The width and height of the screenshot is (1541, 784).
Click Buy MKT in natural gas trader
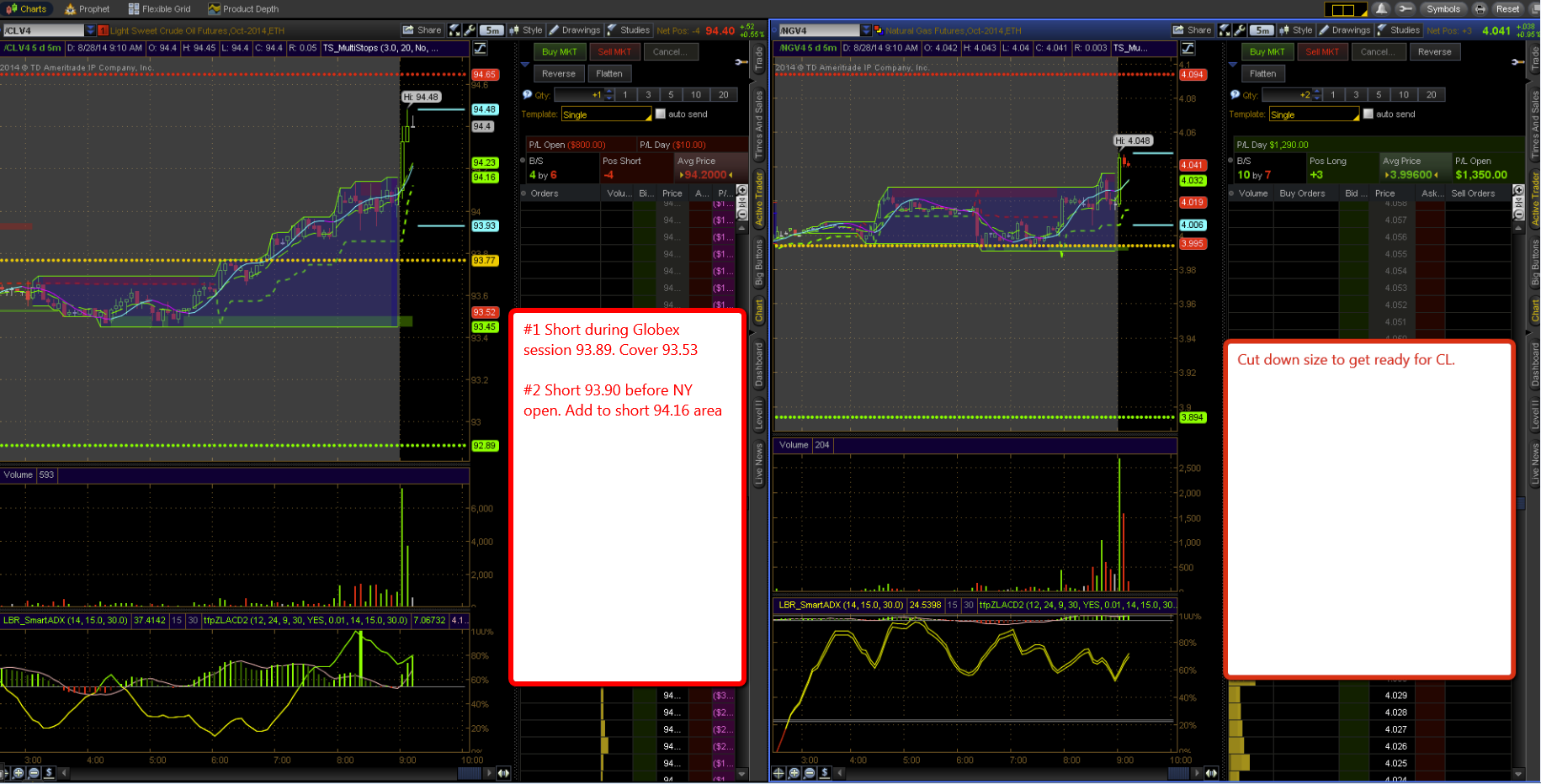click(x=1267, y=51)
